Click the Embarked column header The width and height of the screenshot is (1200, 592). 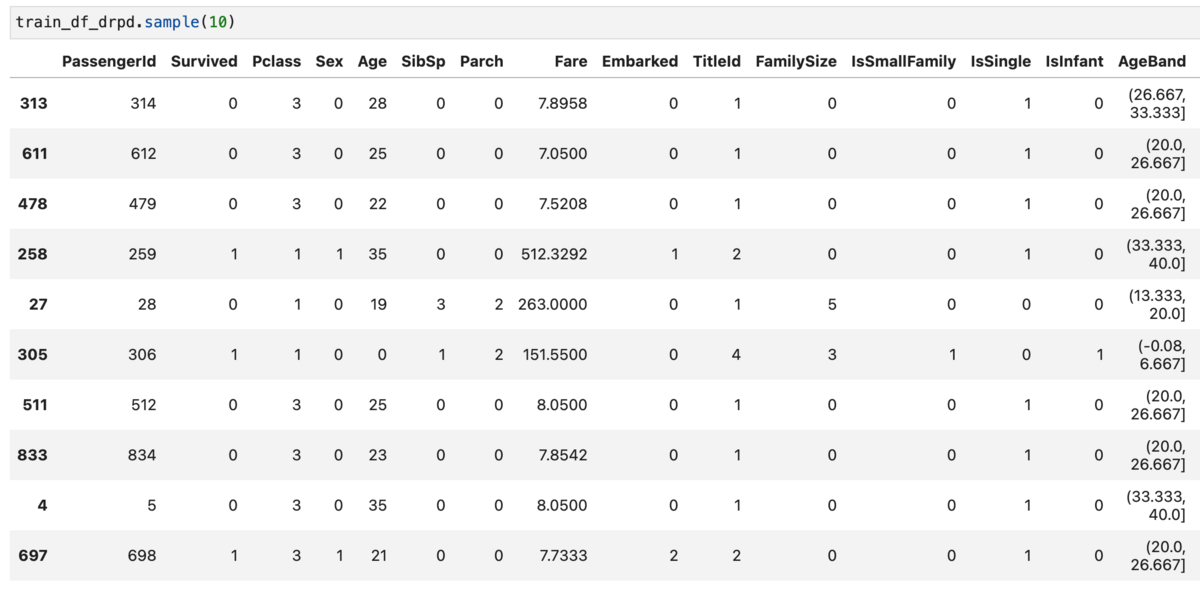(640, 61)
